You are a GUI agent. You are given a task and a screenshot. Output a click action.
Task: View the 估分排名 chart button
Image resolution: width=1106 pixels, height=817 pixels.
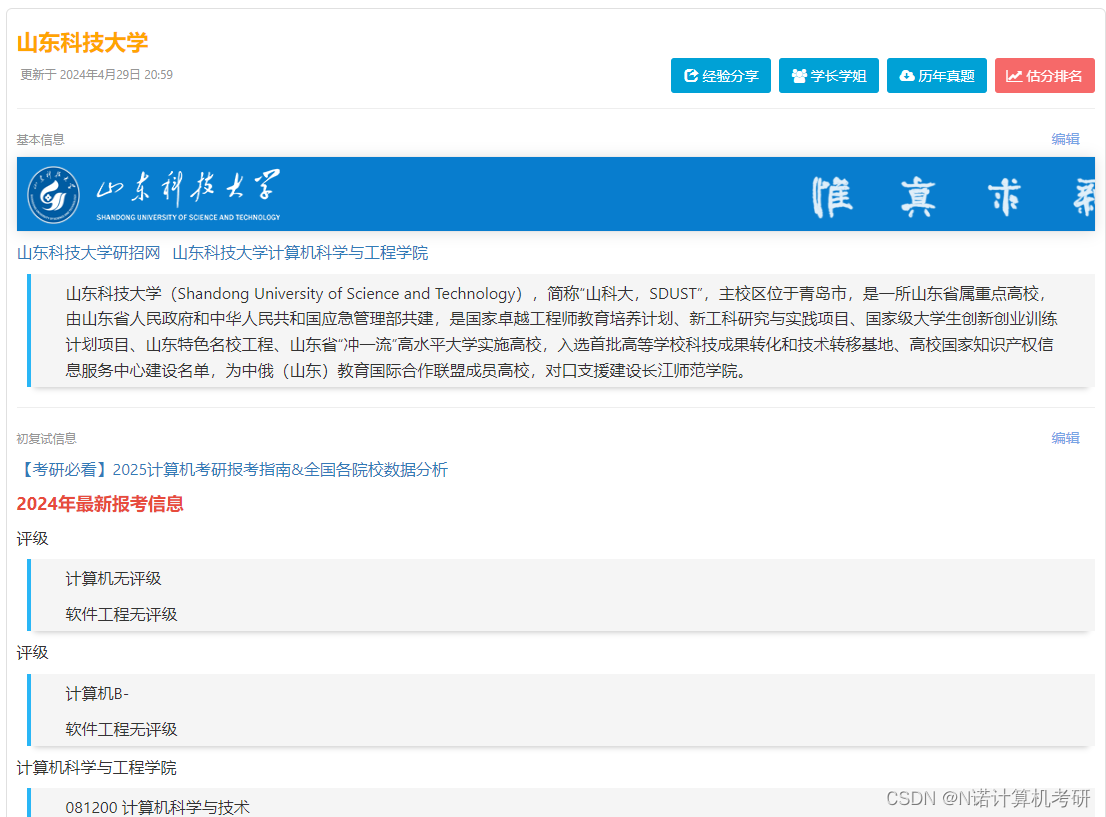coord(1045,75)
